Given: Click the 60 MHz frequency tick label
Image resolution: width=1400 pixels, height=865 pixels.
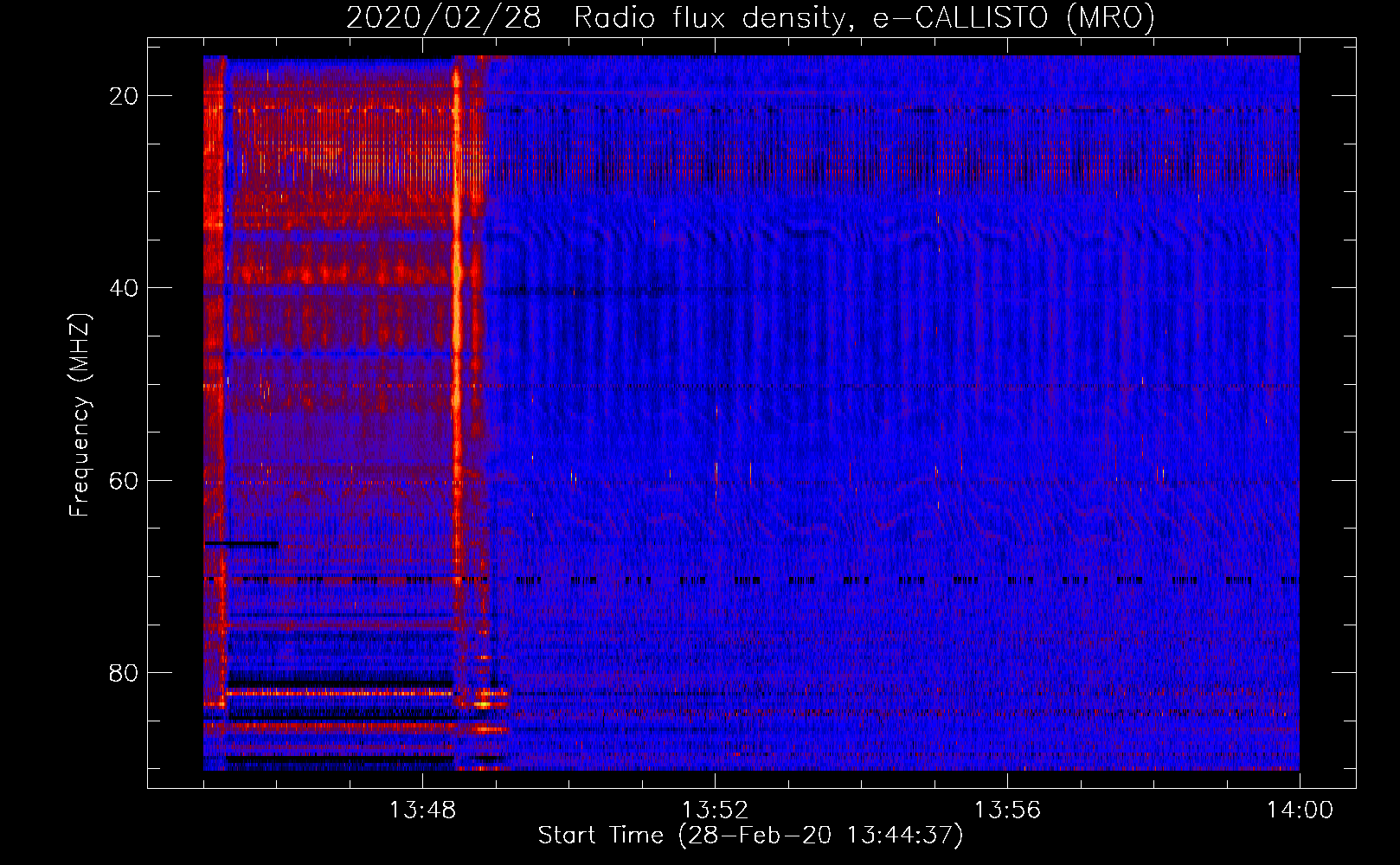Looking at the screenshot, I should click(x=124, y=480).
